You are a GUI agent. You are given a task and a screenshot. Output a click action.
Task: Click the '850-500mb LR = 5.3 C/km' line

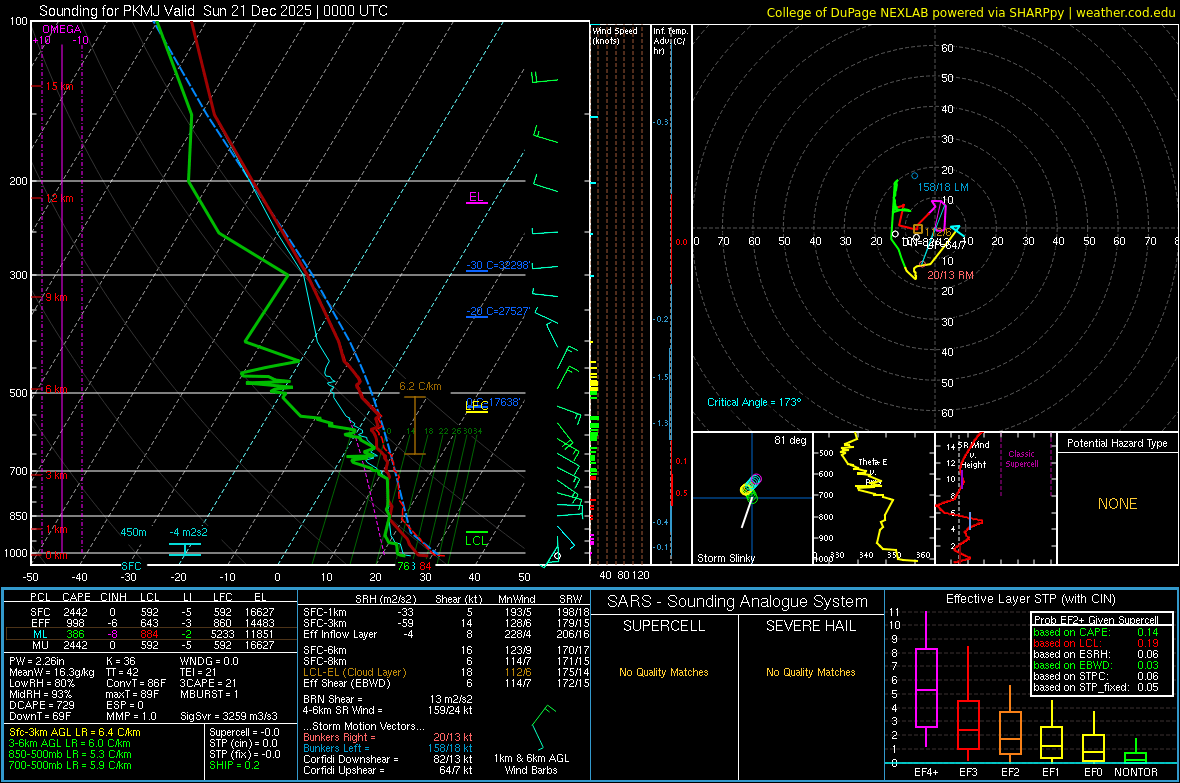pyautogui.click(x=70, y=754)
